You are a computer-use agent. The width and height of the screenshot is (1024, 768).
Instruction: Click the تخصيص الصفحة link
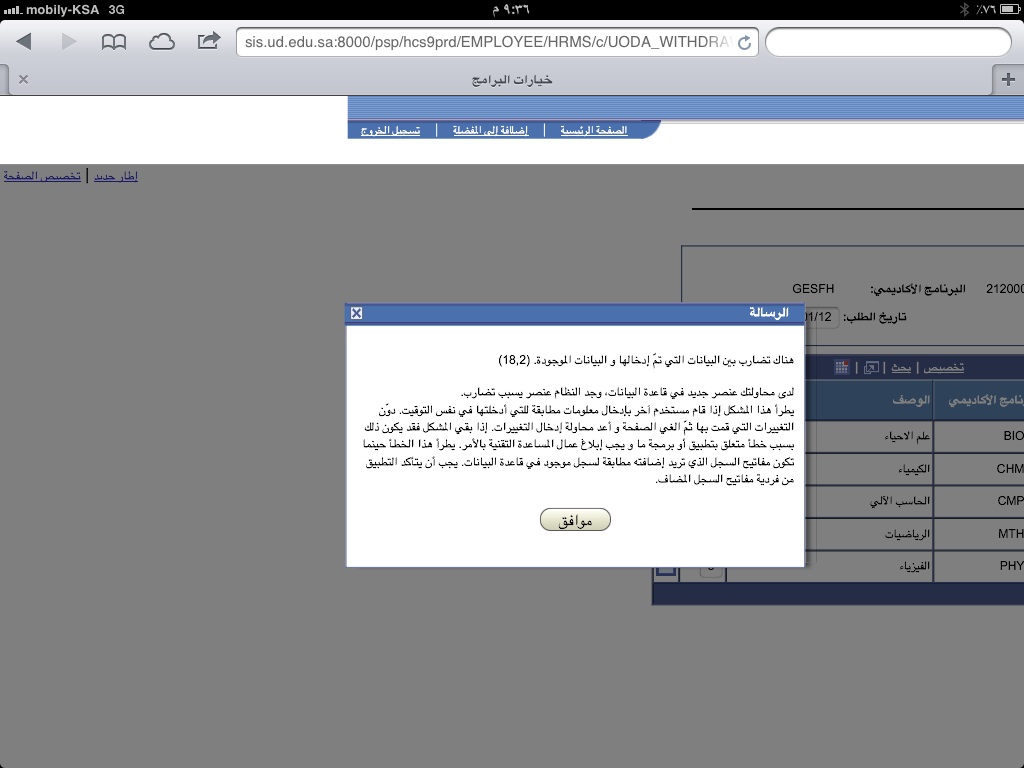point(42,176)
